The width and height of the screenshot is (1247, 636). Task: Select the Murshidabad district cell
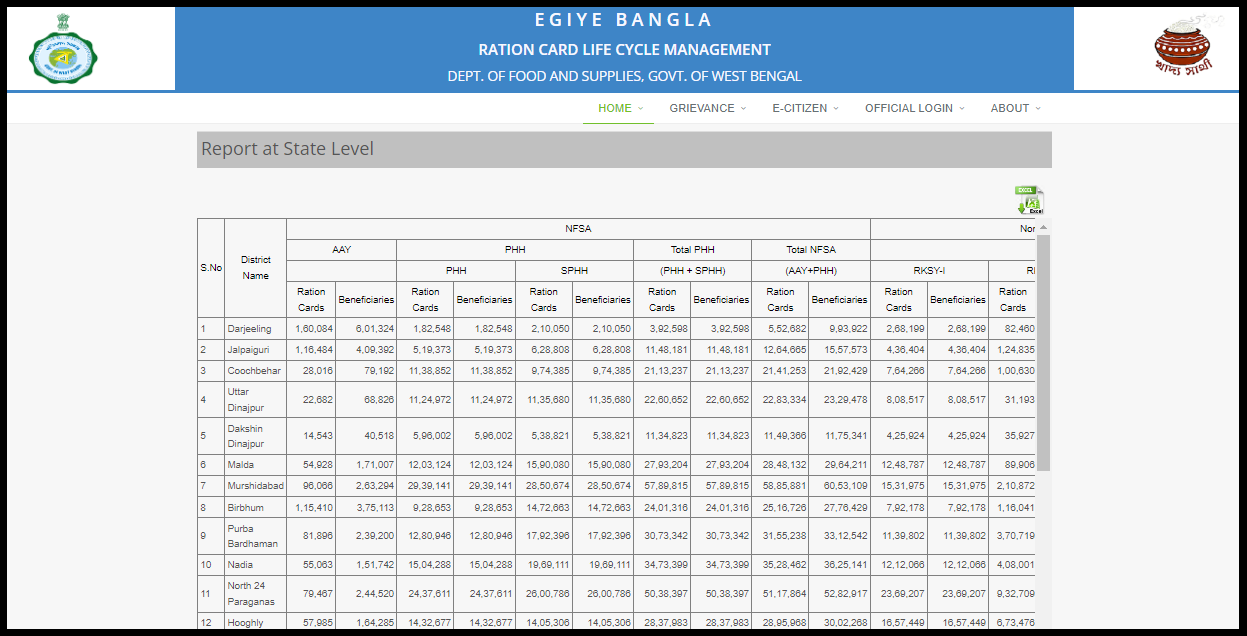(255, 486)
